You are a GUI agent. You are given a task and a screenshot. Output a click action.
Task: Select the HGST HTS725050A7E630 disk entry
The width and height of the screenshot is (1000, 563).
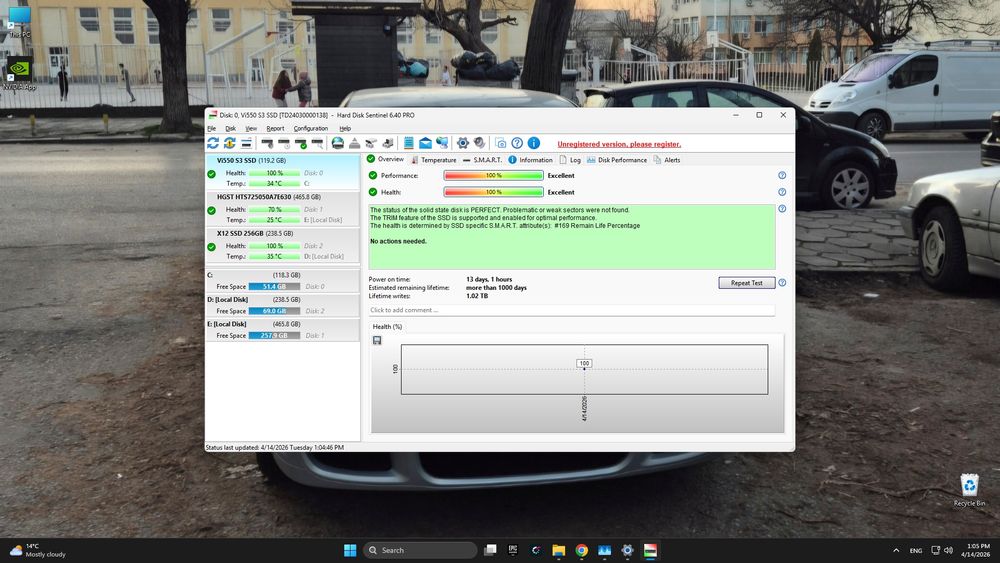[283, 208]
